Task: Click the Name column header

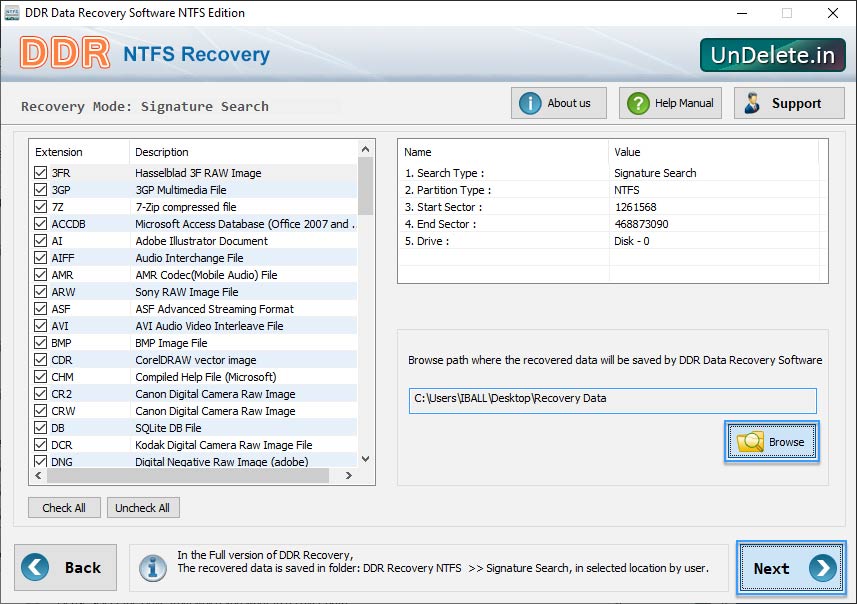Action: [x=503, y=152]
